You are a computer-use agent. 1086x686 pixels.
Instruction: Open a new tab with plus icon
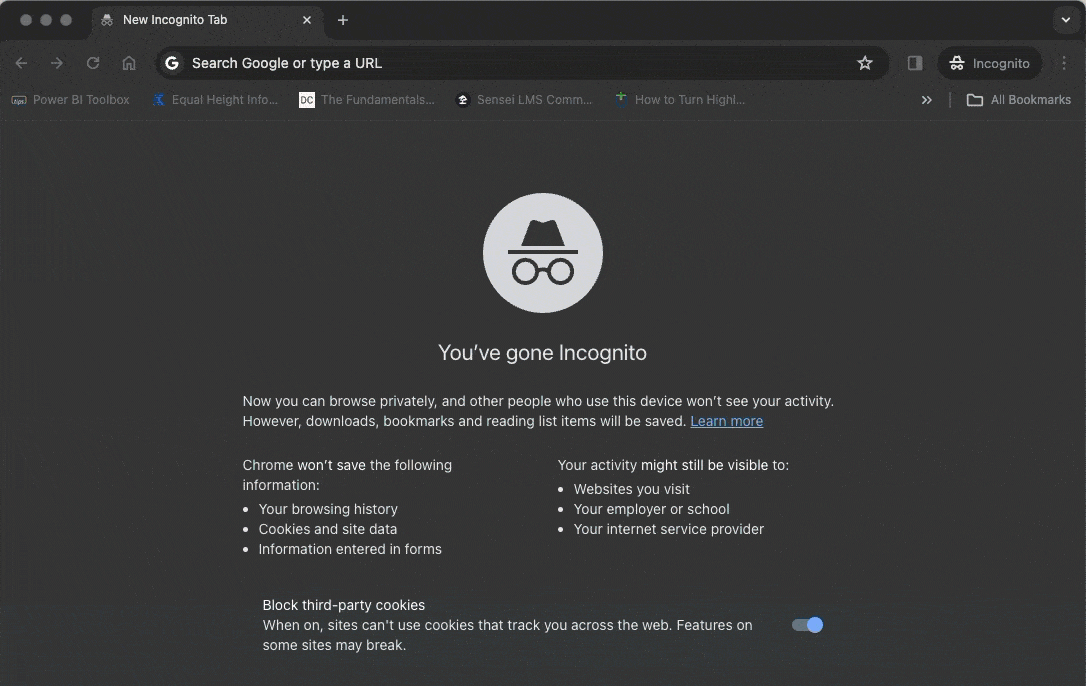pyautogui.click(x=343, y=20)
